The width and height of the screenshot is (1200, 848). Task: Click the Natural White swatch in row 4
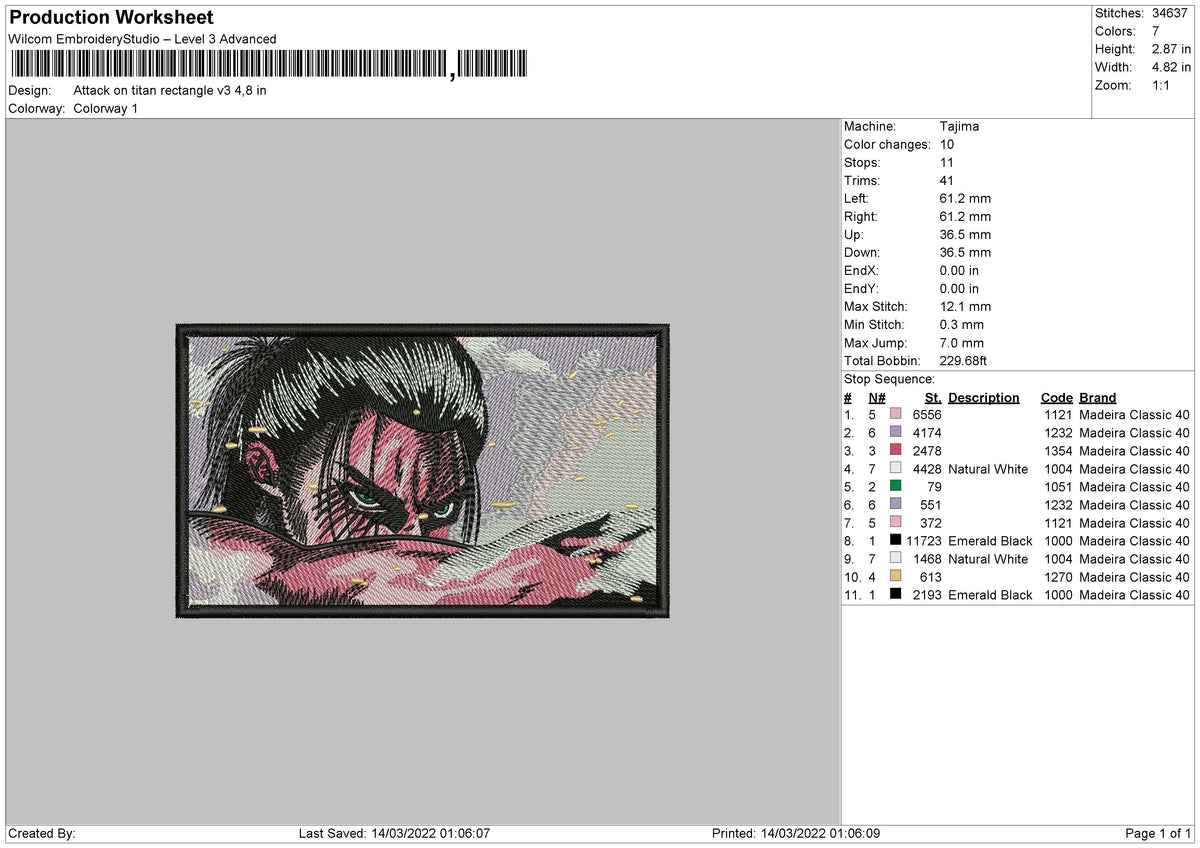pos(896,469)
